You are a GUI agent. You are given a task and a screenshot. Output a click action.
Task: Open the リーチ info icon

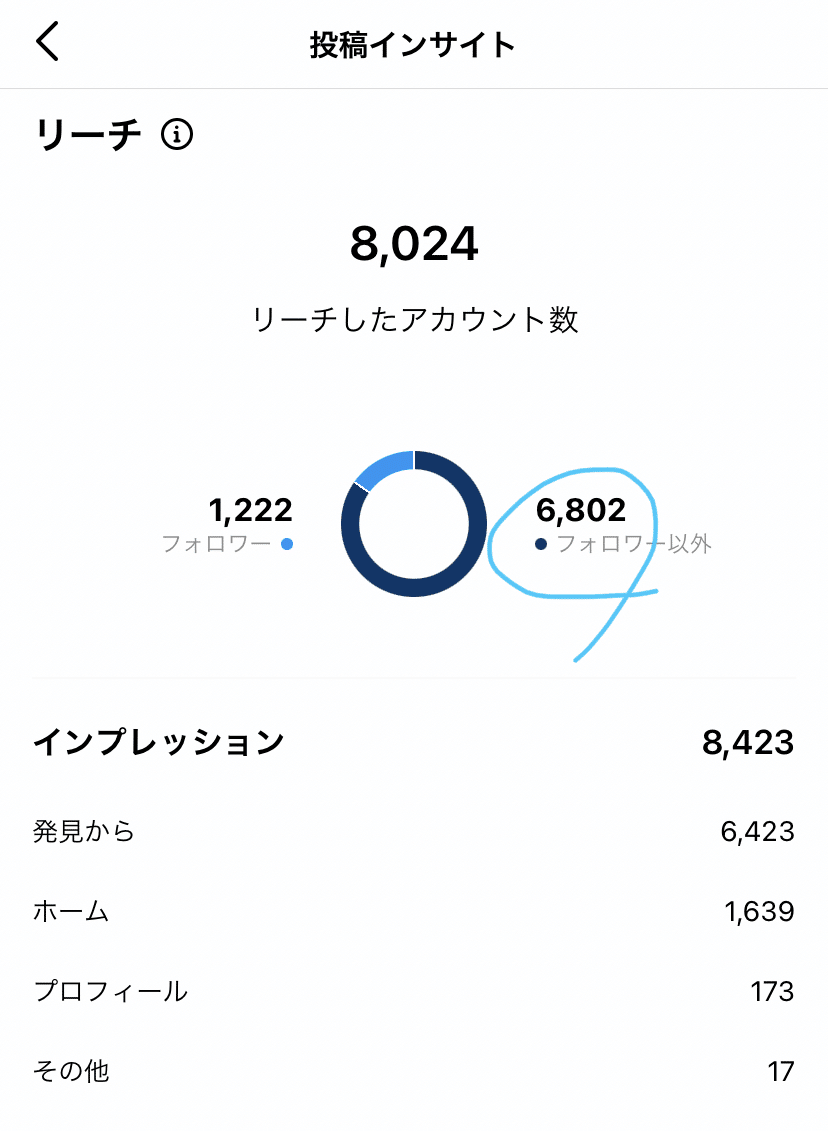(176, 134)
